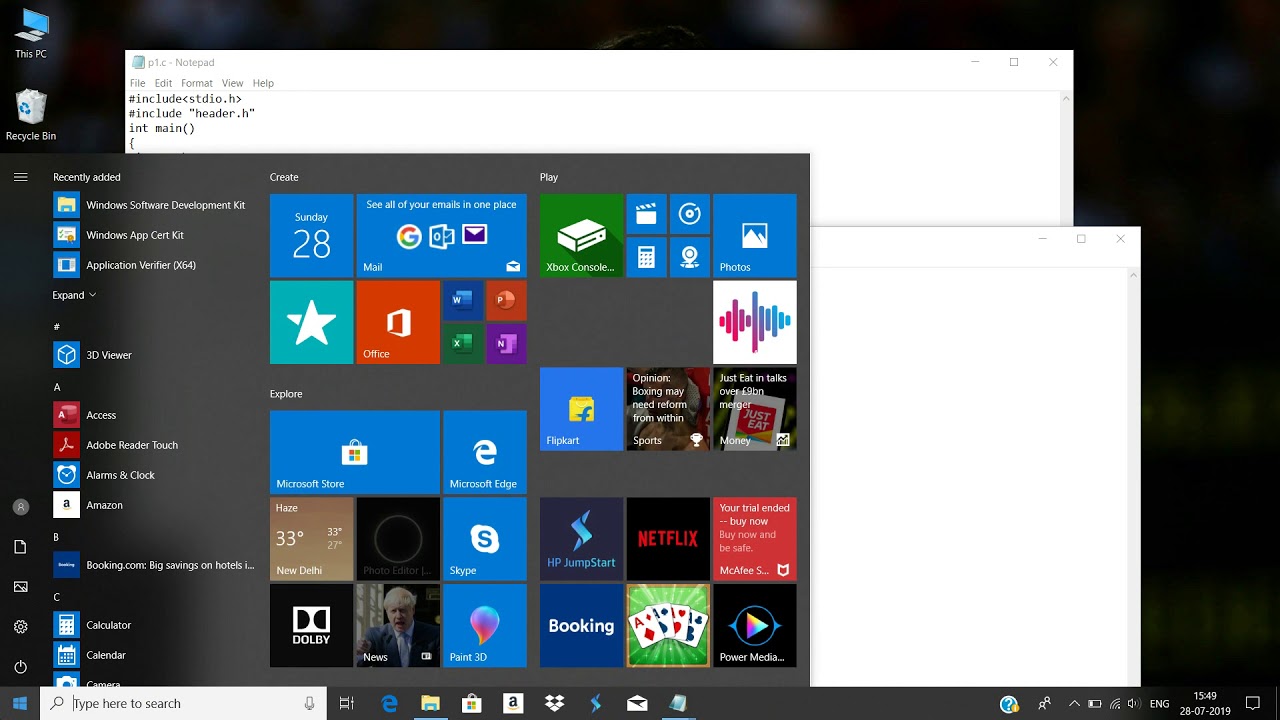The height and width of the screenshot is (720, 1280).
Task: Open the Help menu in Notepad
Action: pos(263,83)
